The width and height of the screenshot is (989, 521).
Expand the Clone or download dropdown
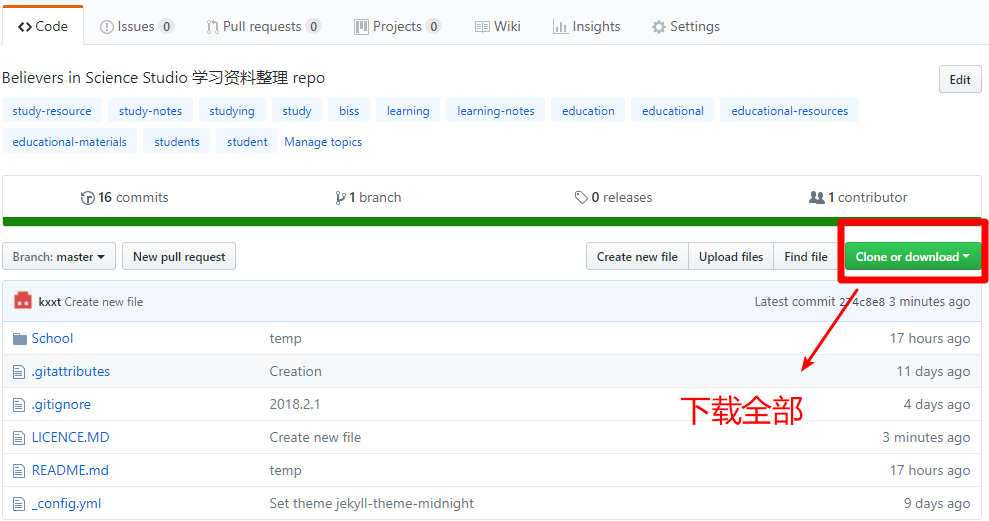tap(913, 257)
